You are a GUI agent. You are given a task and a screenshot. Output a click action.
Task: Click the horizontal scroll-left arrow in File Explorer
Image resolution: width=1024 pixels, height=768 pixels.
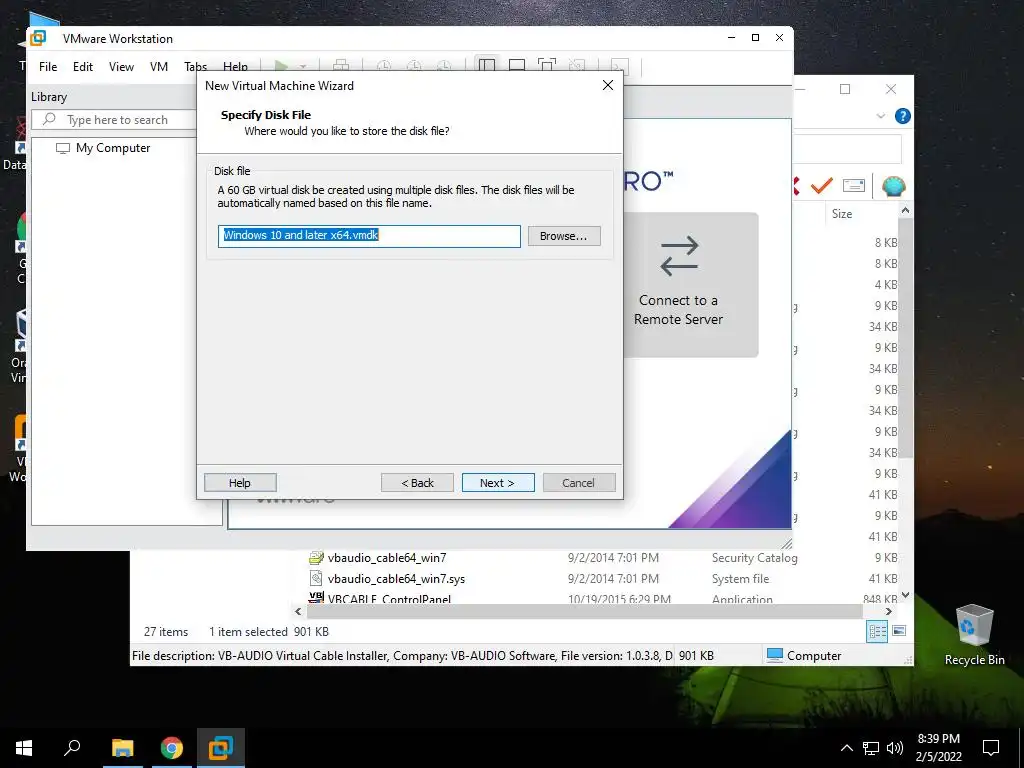[298, 612]
